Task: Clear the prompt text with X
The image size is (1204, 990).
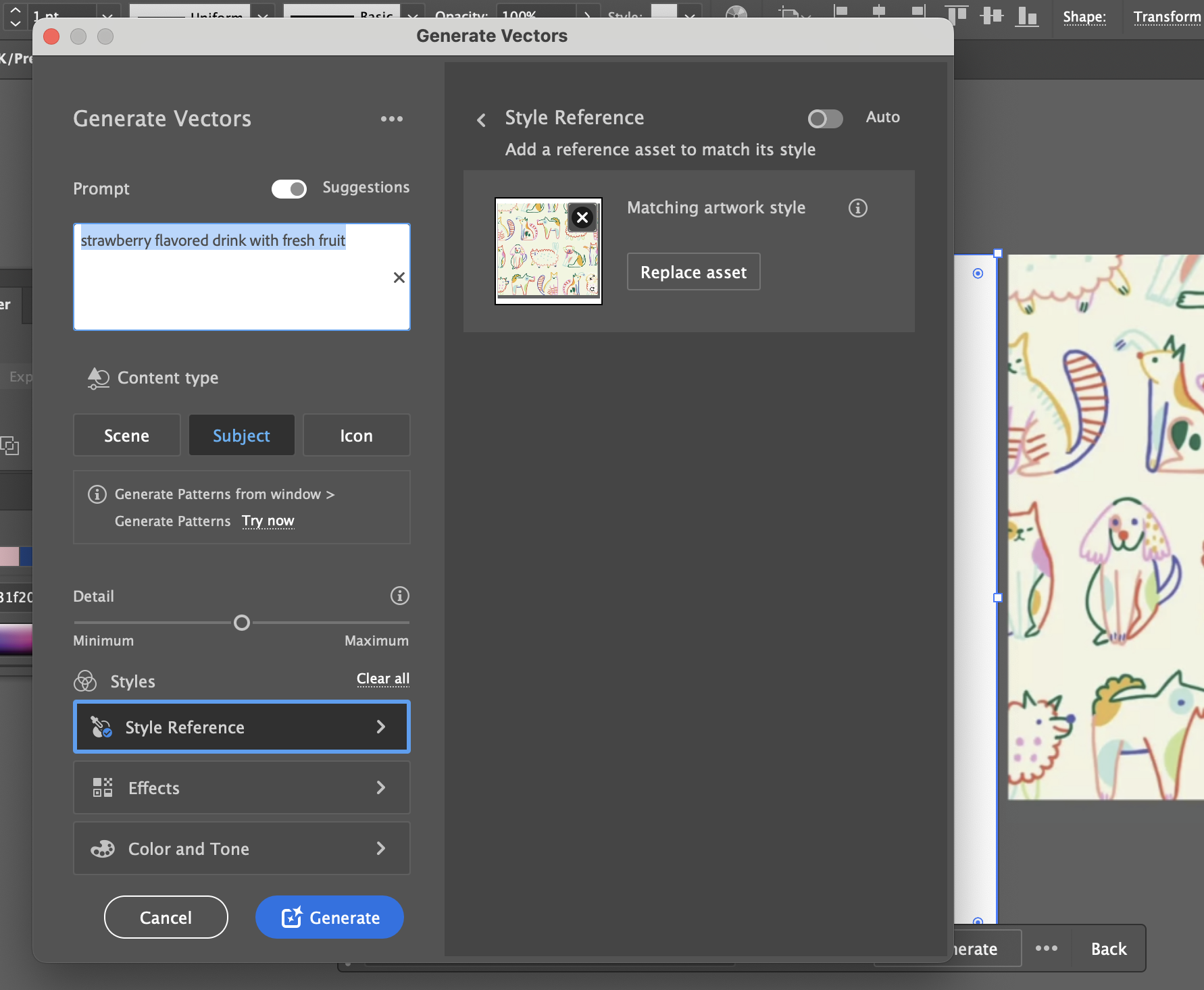Action: (399, 278)
